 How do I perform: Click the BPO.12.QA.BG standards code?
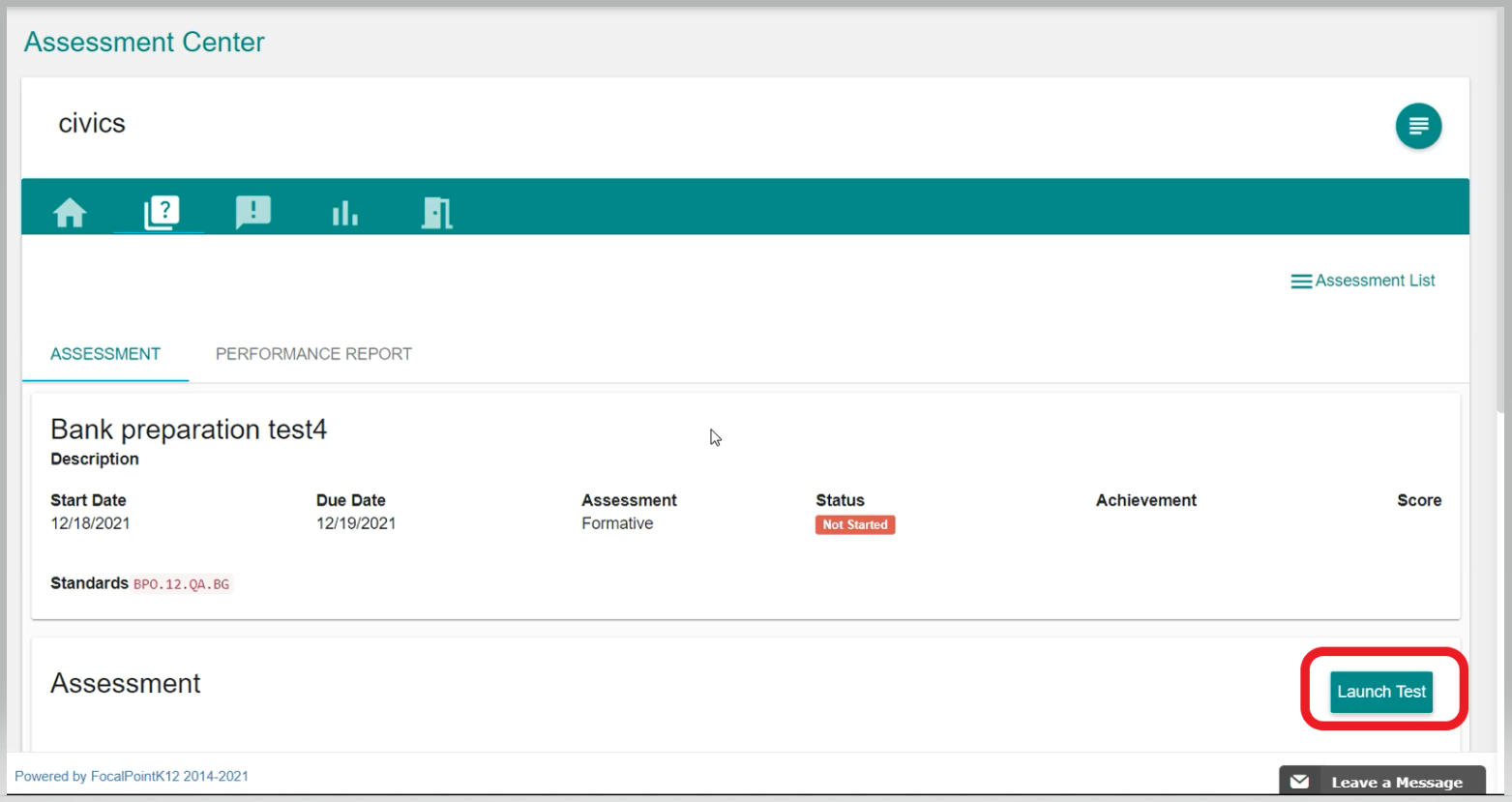181,584
